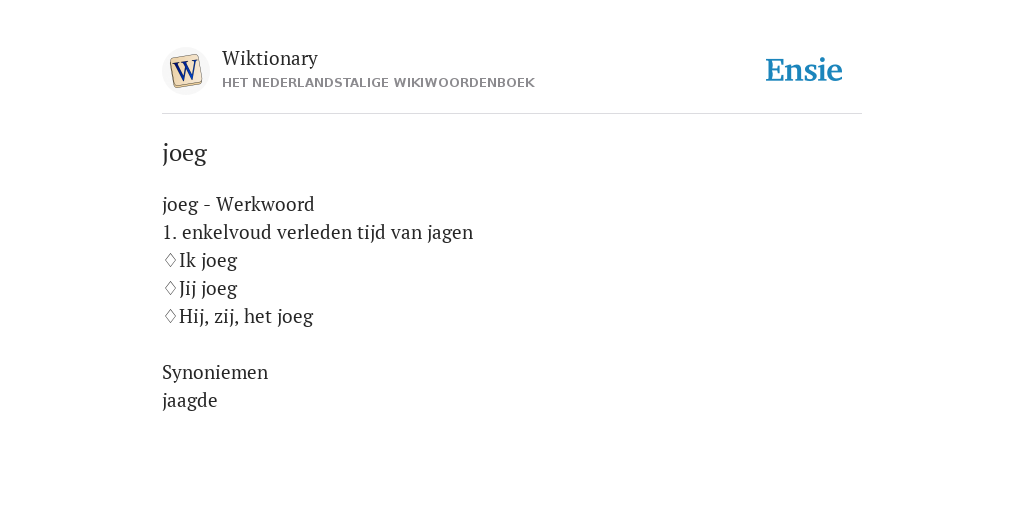Click the Wiktionary W tile logo
The image size is (1024, 512).
pos(185,71)
